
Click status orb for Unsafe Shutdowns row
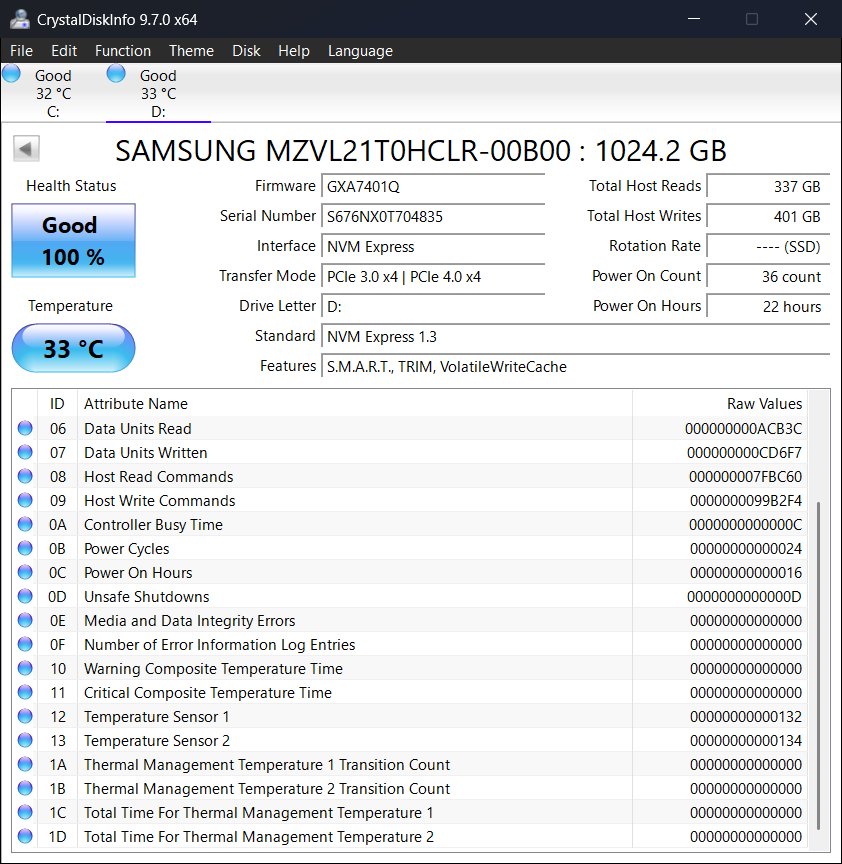25,597
